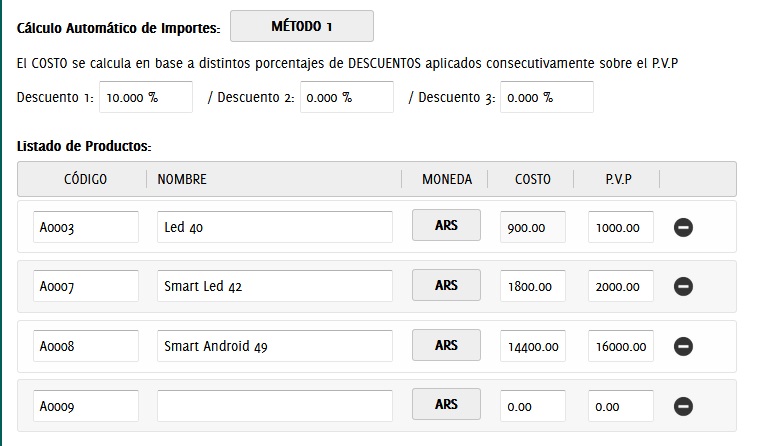This screenshot has width=762, height=446.
Task: Select the Descuento 3 field
Action: pyautogui.click(x=546, y=98)
